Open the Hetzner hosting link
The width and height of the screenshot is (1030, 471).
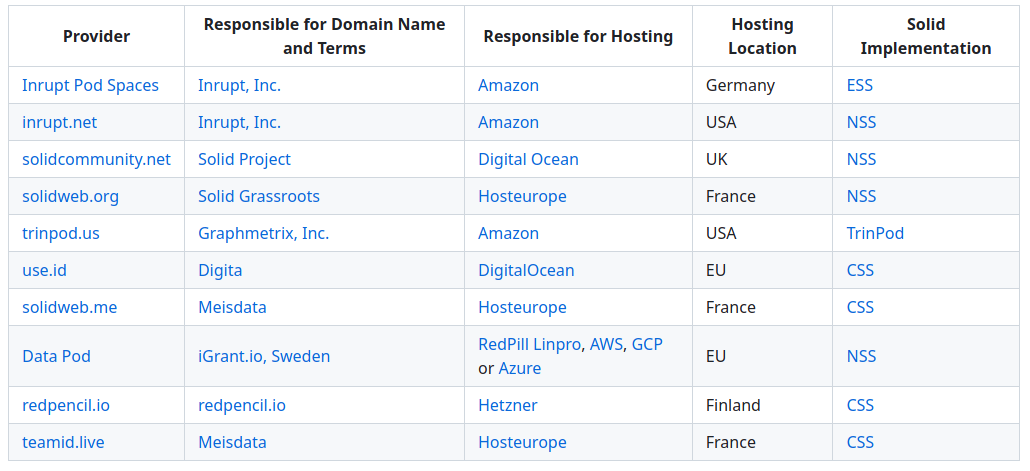coord(508,405)
